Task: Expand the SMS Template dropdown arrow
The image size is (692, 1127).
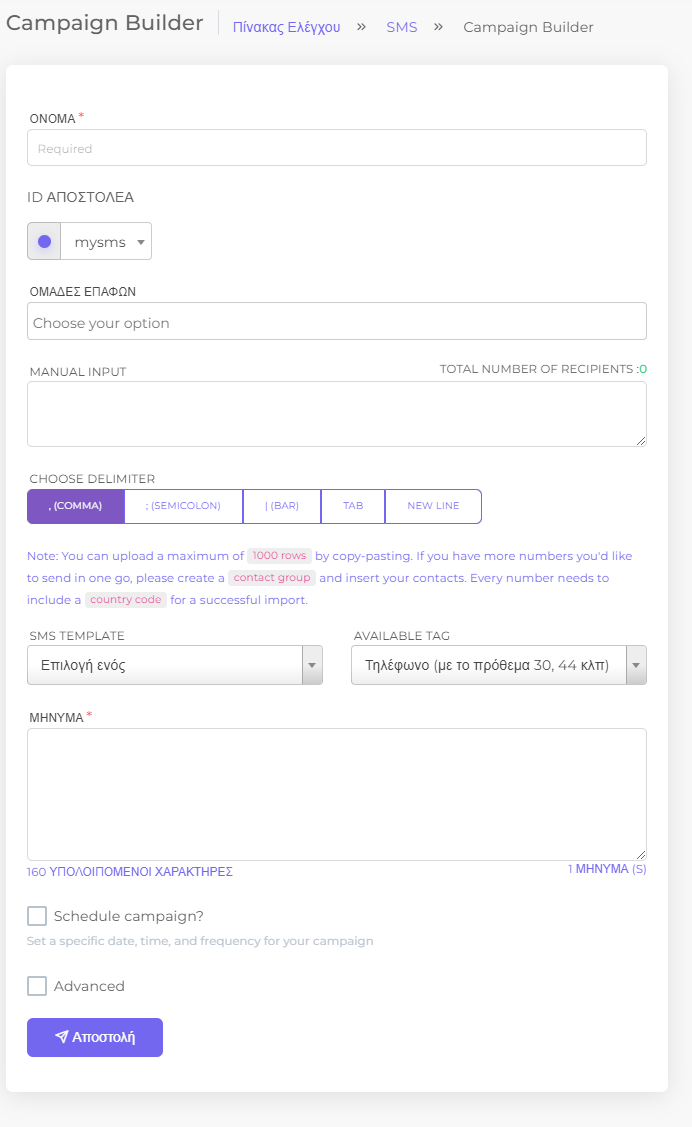Action: point(312,665)
